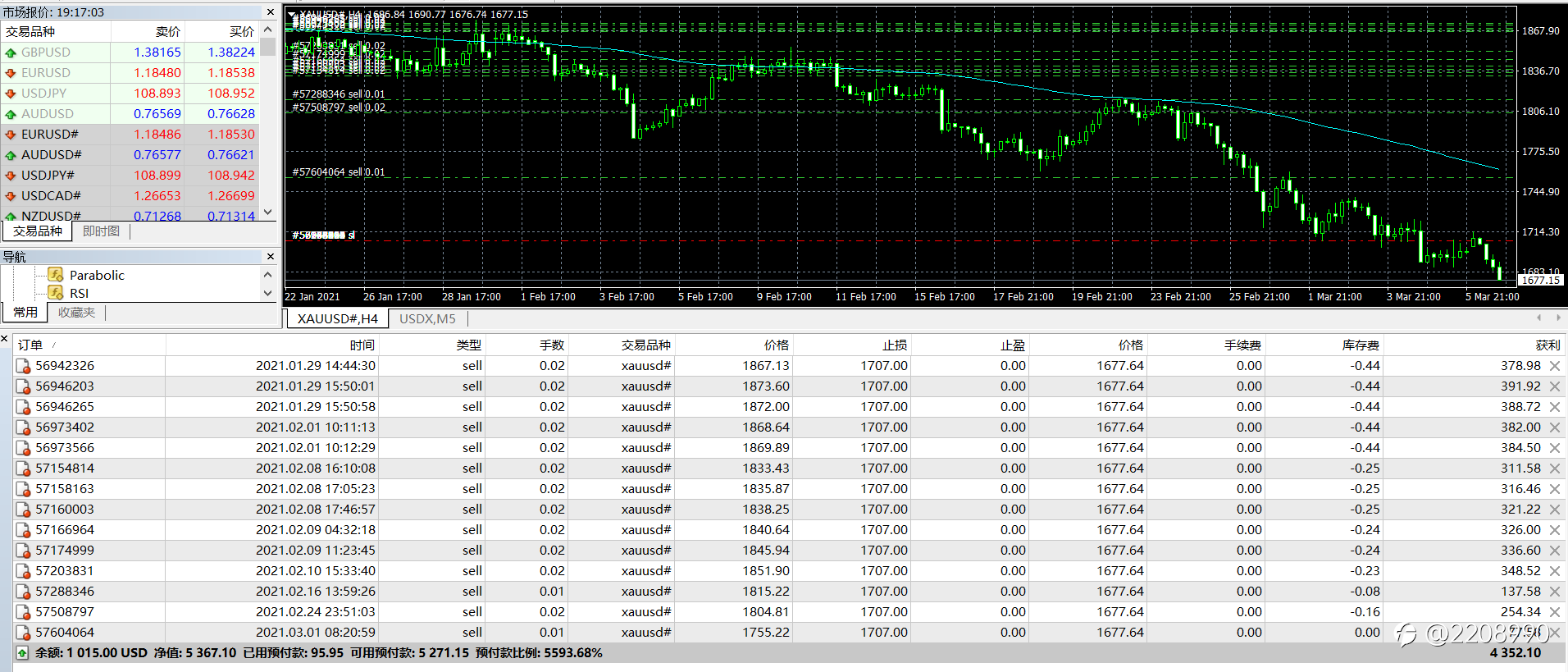Sort orders by the 时间 column header
The width and height of the screenshot is (1568, 672).
(362, 345)
